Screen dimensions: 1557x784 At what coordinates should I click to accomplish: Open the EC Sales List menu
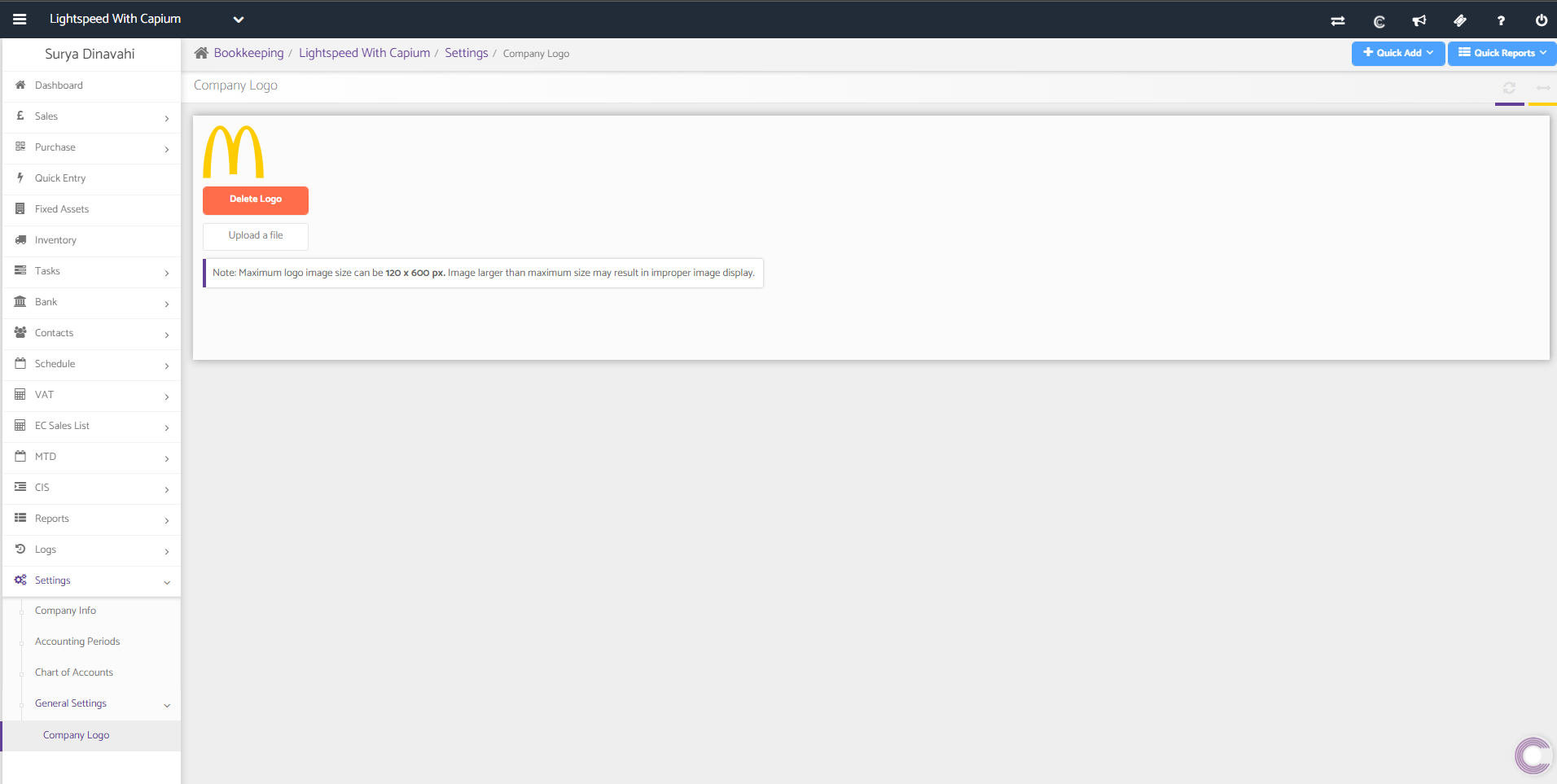pyautogui.click(x=91, y=426)
